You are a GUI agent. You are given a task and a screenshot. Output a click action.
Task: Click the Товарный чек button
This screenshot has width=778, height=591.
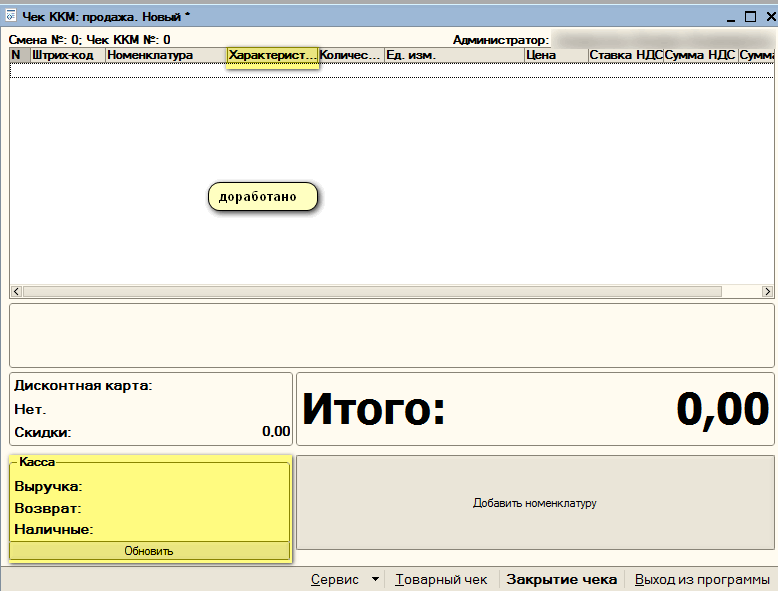pyautogui.click(x=441, y=580)
